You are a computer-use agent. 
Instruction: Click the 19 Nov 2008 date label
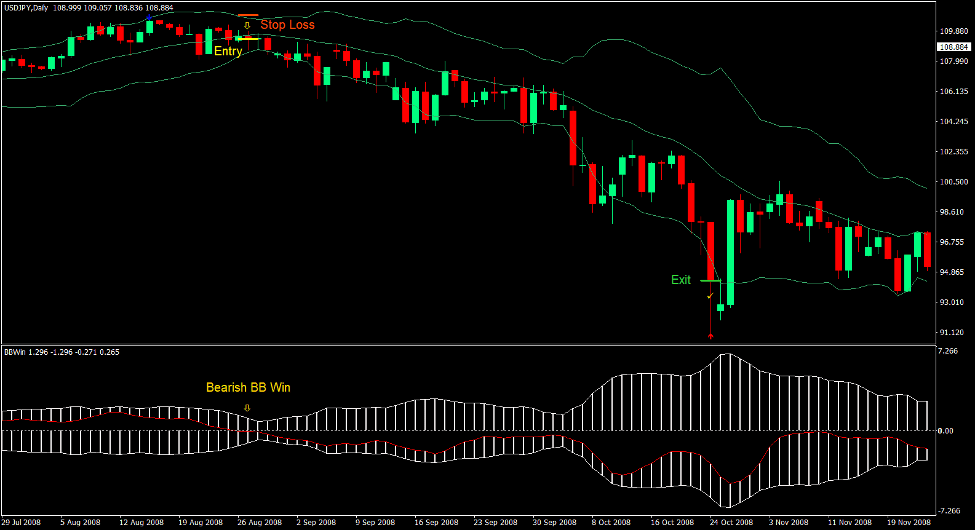point(909,522)
